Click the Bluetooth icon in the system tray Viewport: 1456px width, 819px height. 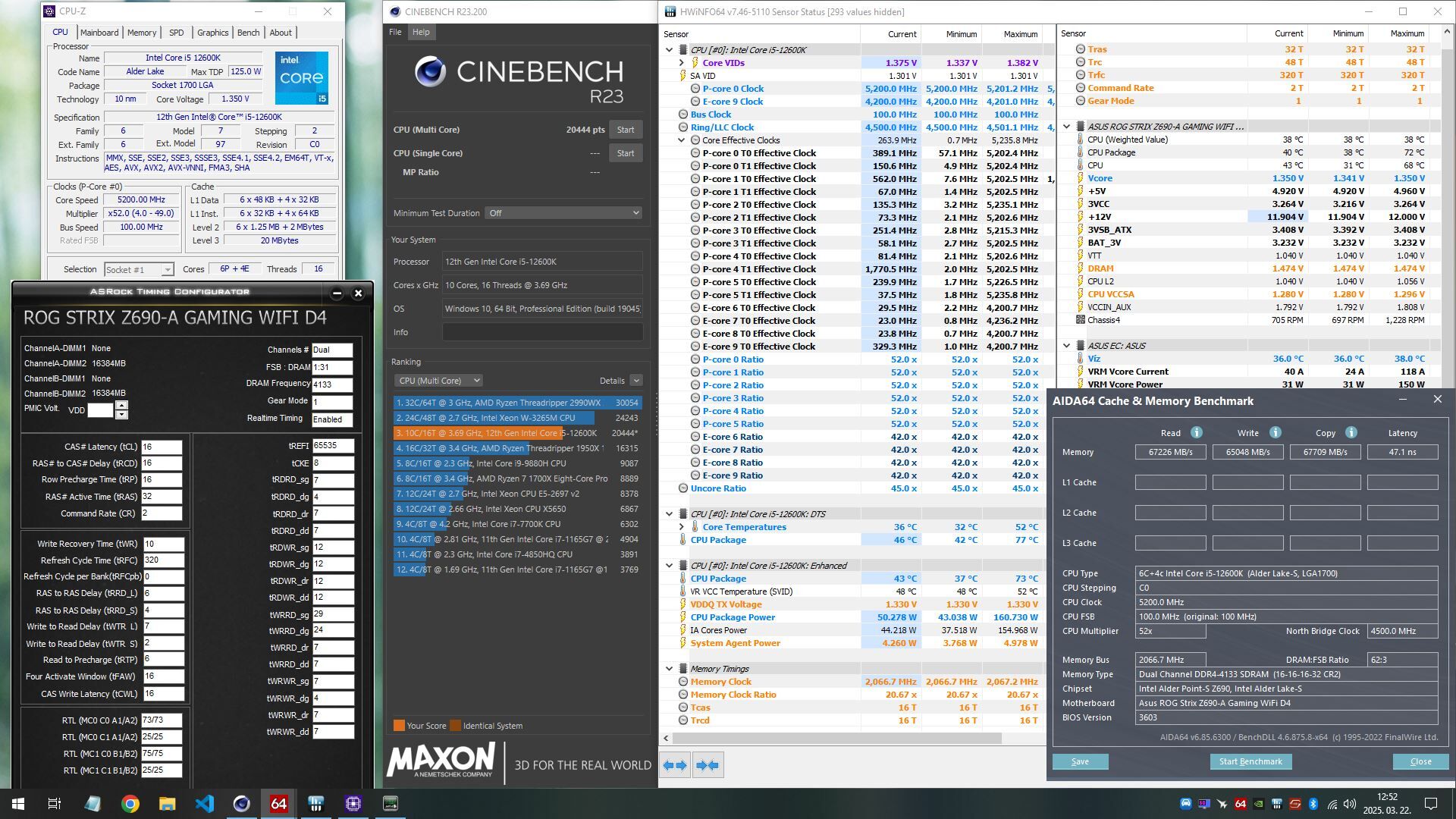1313,804
